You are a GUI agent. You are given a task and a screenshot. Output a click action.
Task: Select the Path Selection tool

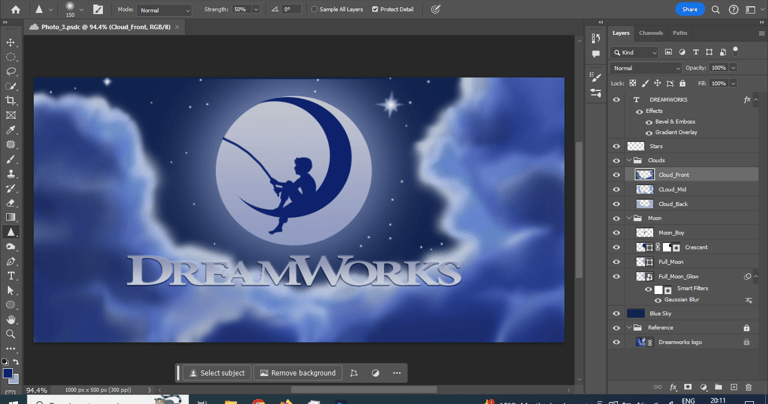tap(10, 290)
